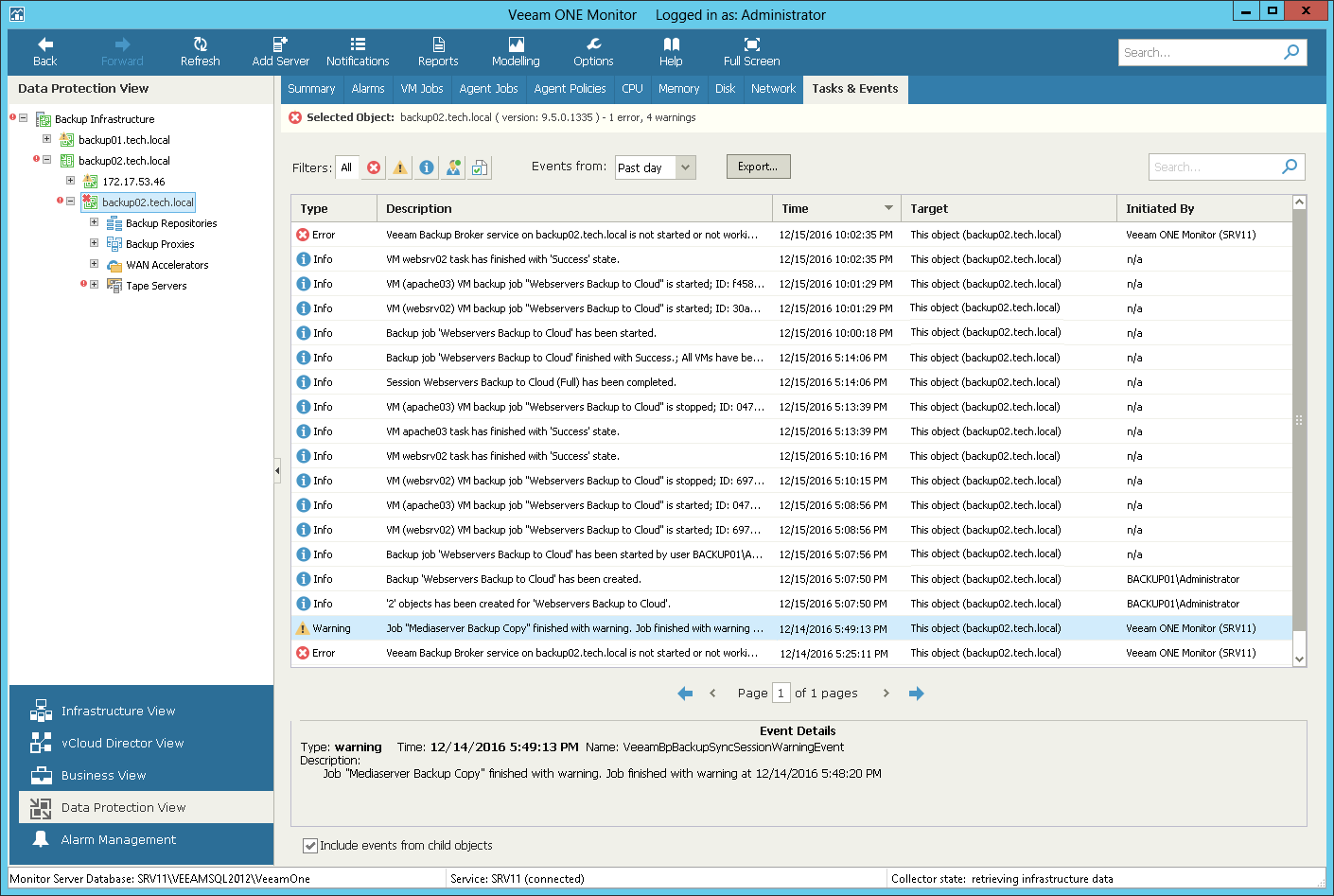Switch to Full Screen mode
1334x896 pixels.
click(x=752, y=52)
